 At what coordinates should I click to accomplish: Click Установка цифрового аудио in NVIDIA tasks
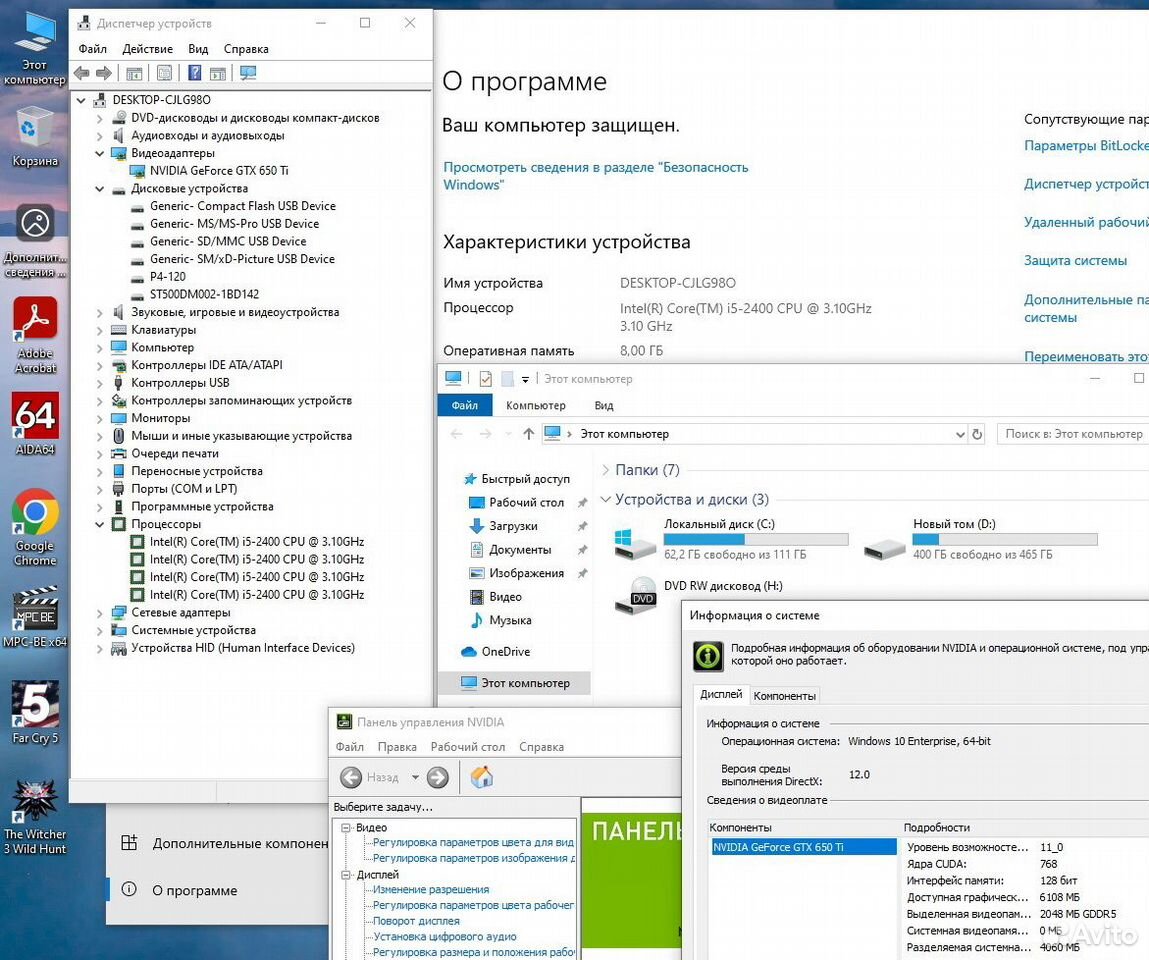point(445,936)
